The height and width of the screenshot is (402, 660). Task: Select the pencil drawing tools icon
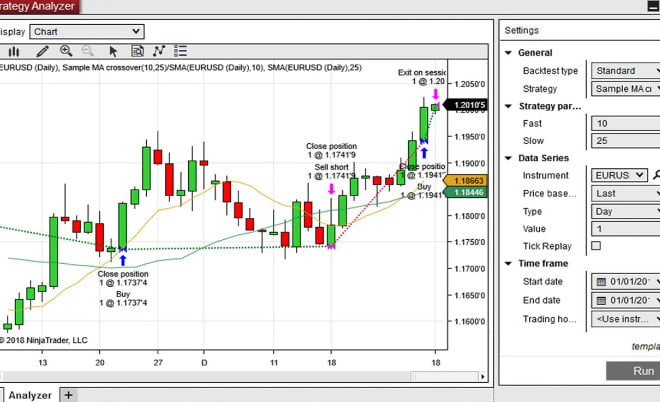pos(42,51)
